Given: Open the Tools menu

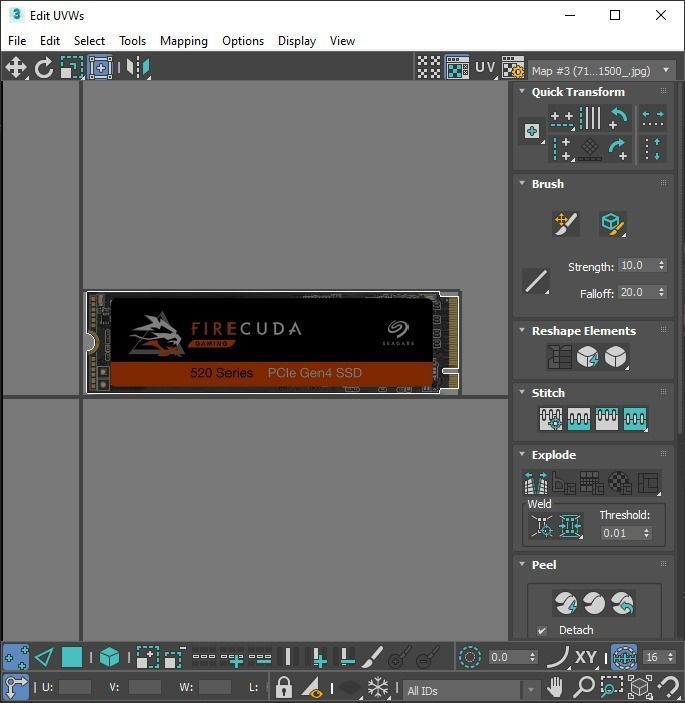Looking at the screenshot, I should (x=132, y=41).
